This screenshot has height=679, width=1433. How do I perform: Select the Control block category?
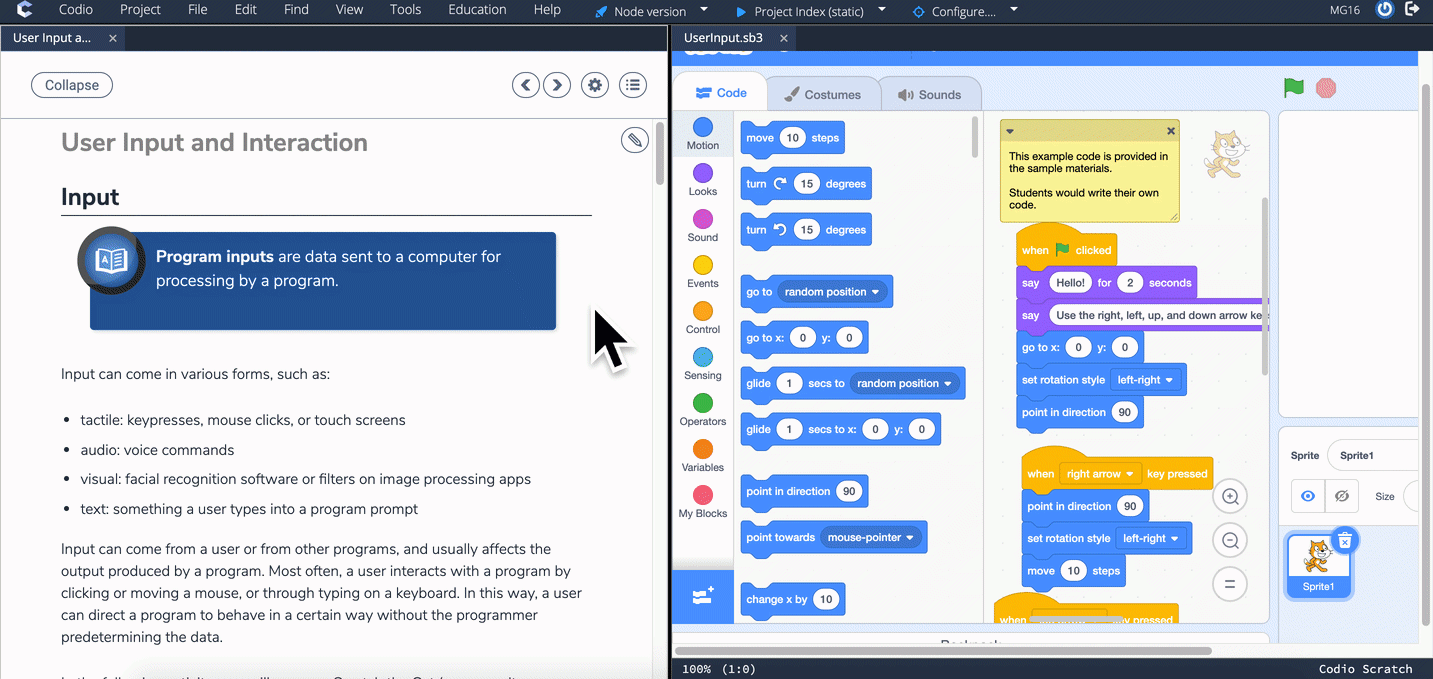pos(703,318)
